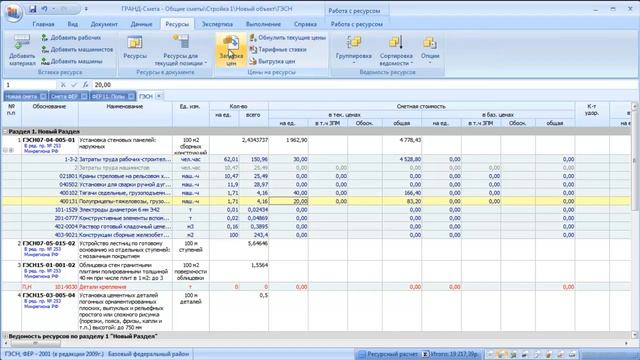The height and width of the screenshot is (360, 640).
Task: Switch to the Экспертиза ribbon tab
Action: (217, 24)
